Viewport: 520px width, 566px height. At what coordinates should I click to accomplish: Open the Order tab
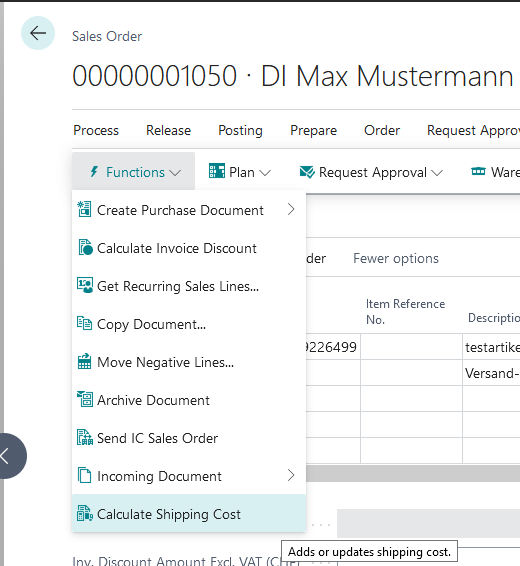point(382,130)
